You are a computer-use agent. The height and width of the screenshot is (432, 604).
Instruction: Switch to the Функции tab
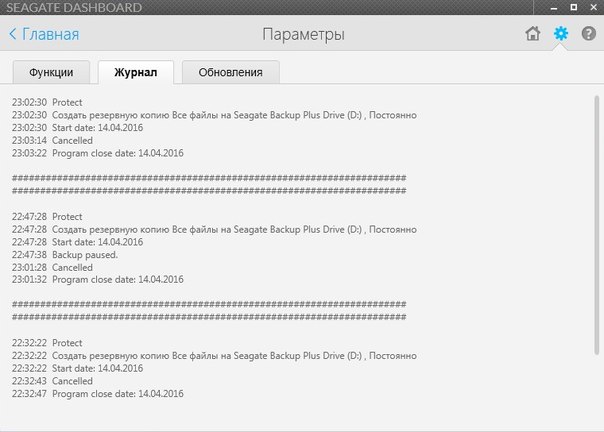tap(50, 72)
